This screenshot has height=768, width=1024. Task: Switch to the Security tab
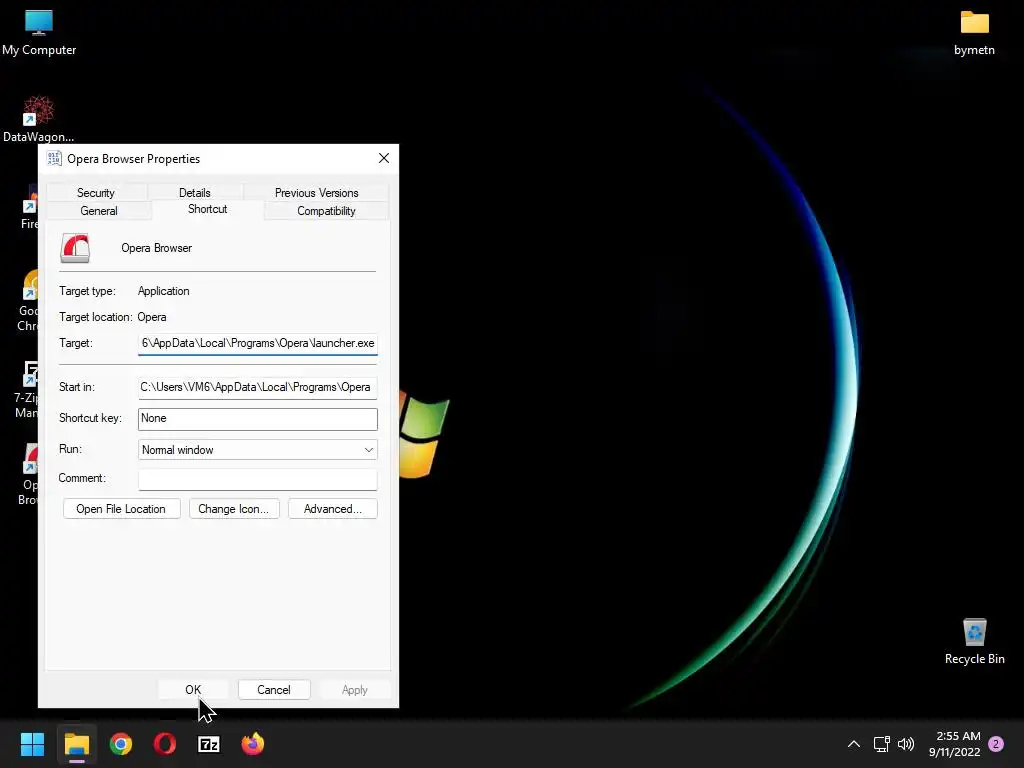(x=96, y=193)
